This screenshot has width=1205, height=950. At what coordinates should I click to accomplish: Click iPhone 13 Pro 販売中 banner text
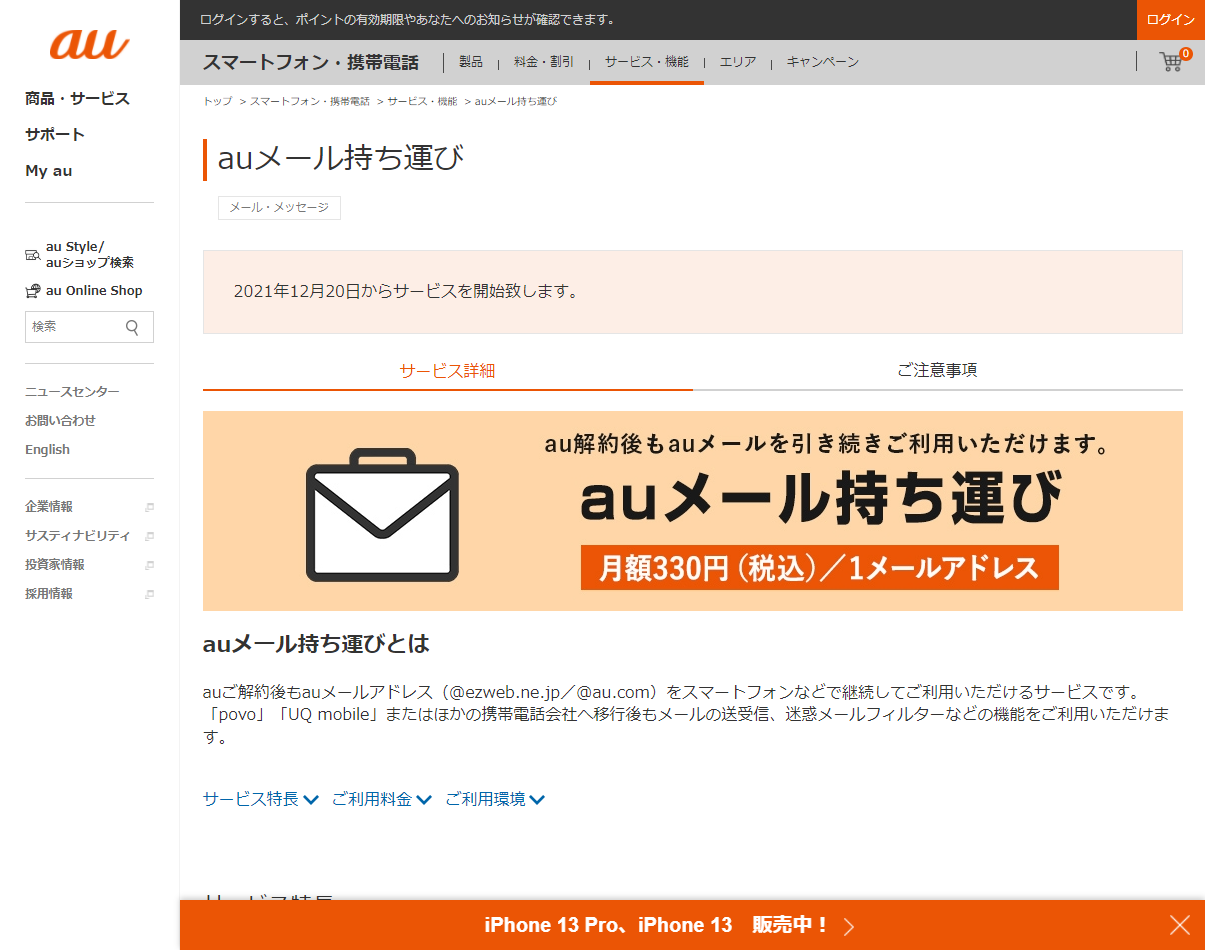coord(656,925)
